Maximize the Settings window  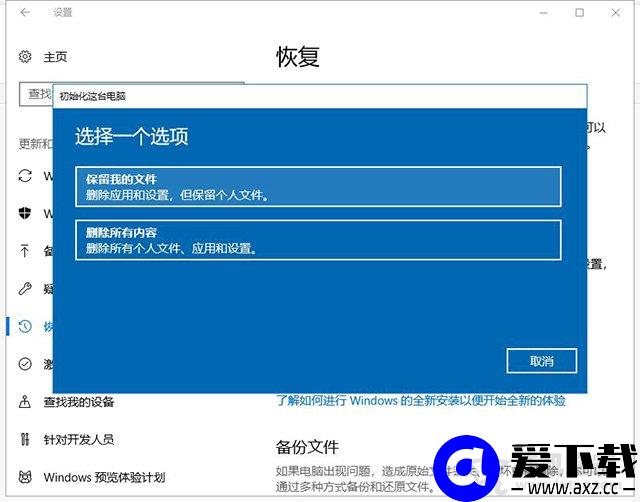579,13
